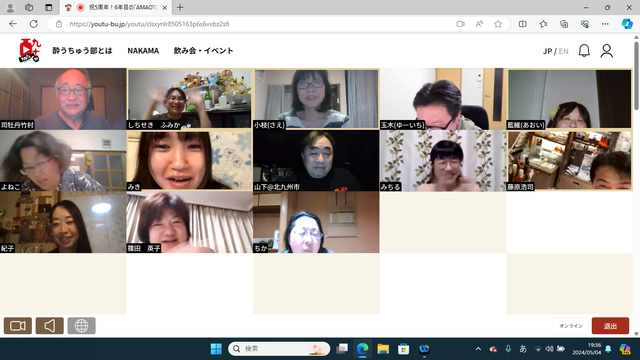
Task: Open the notifications bell
Action: [x=584, y=51]
